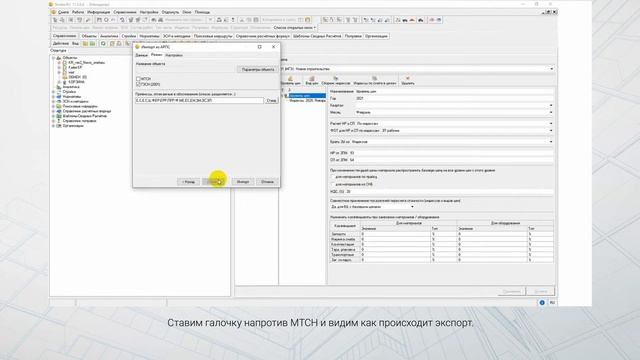This screenshot has height=360, width=640.
Task: Open the Квартал dropdown
Action: (551, 105)
